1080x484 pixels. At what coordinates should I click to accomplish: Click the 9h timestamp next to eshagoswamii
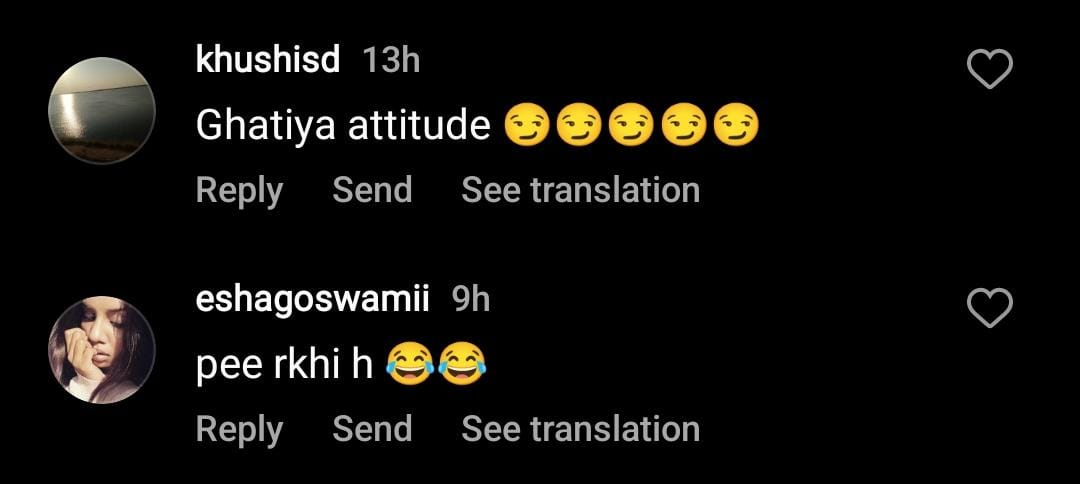(x=471, y=298)
